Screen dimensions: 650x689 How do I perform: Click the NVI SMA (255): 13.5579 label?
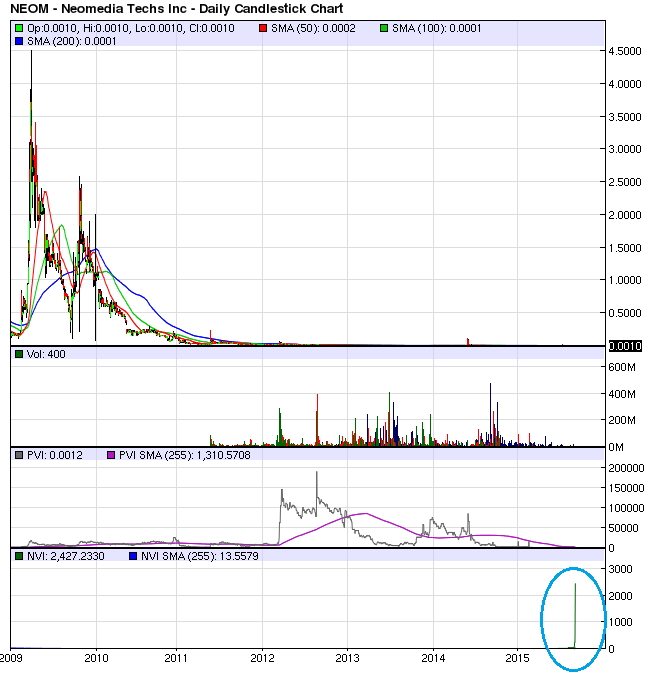200,556
